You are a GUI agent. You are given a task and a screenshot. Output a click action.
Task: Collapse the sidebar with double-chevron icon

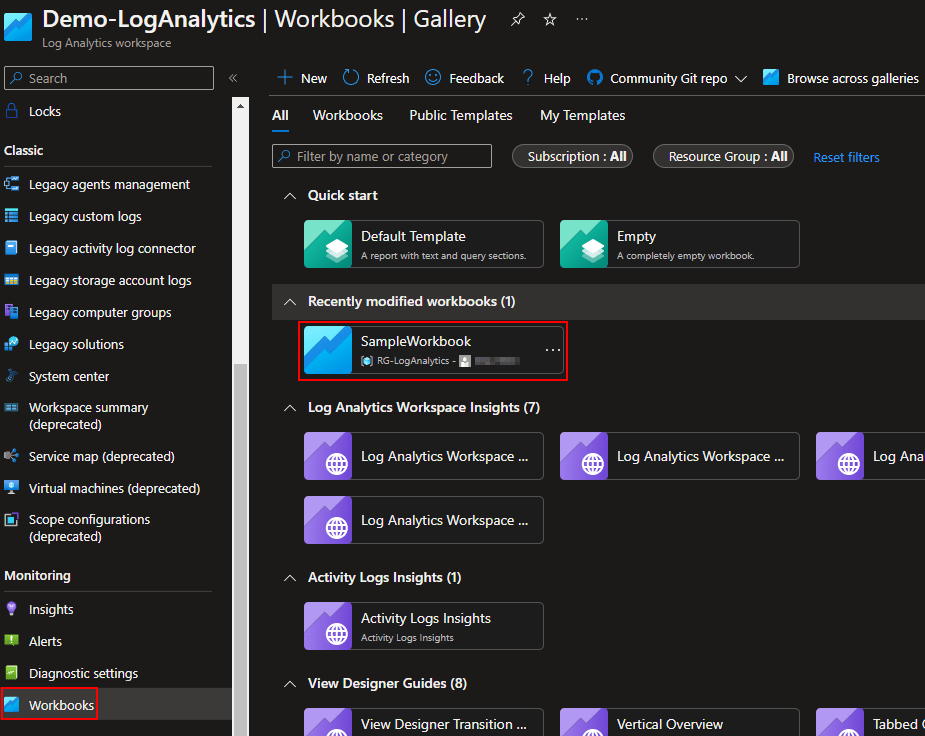pyautogui.click(x=233, y=78)
